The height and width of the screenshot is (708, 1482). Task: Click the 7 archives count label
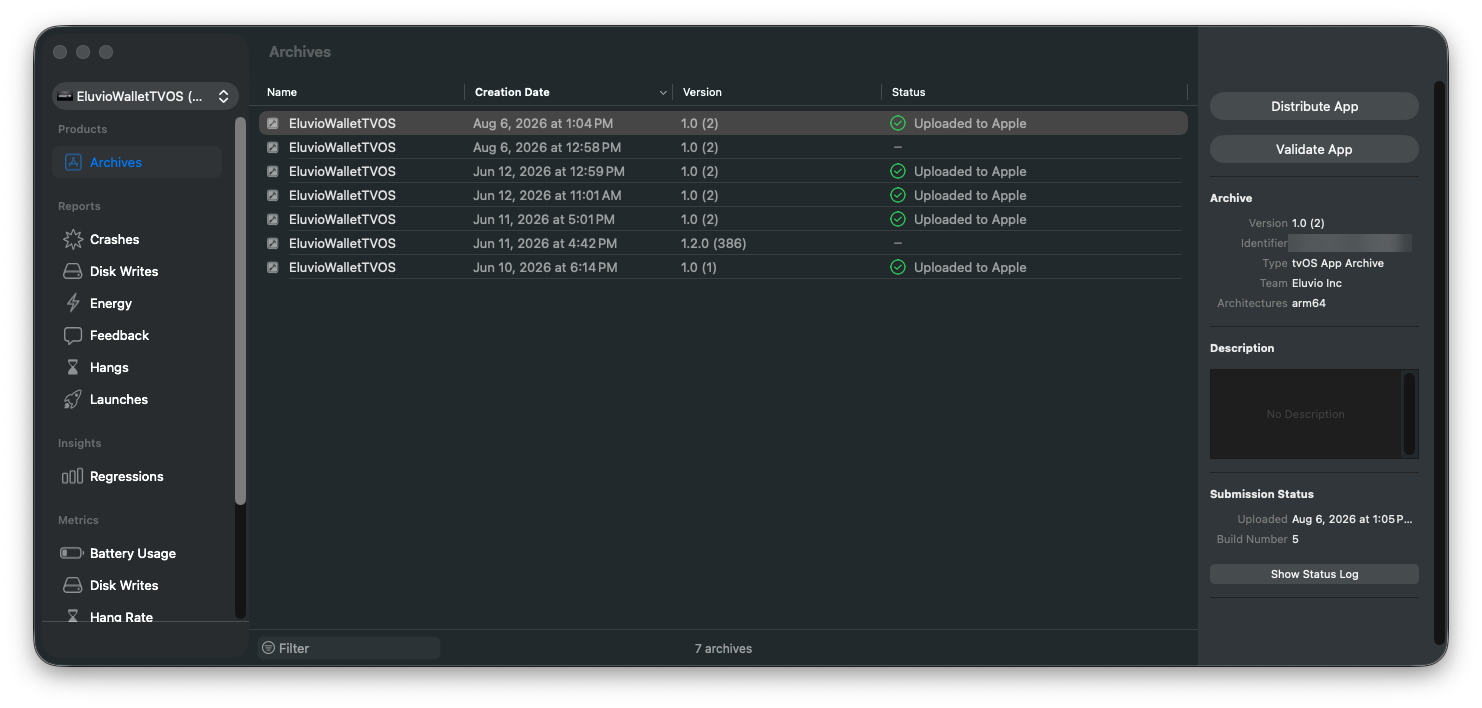tap(723, 648)
